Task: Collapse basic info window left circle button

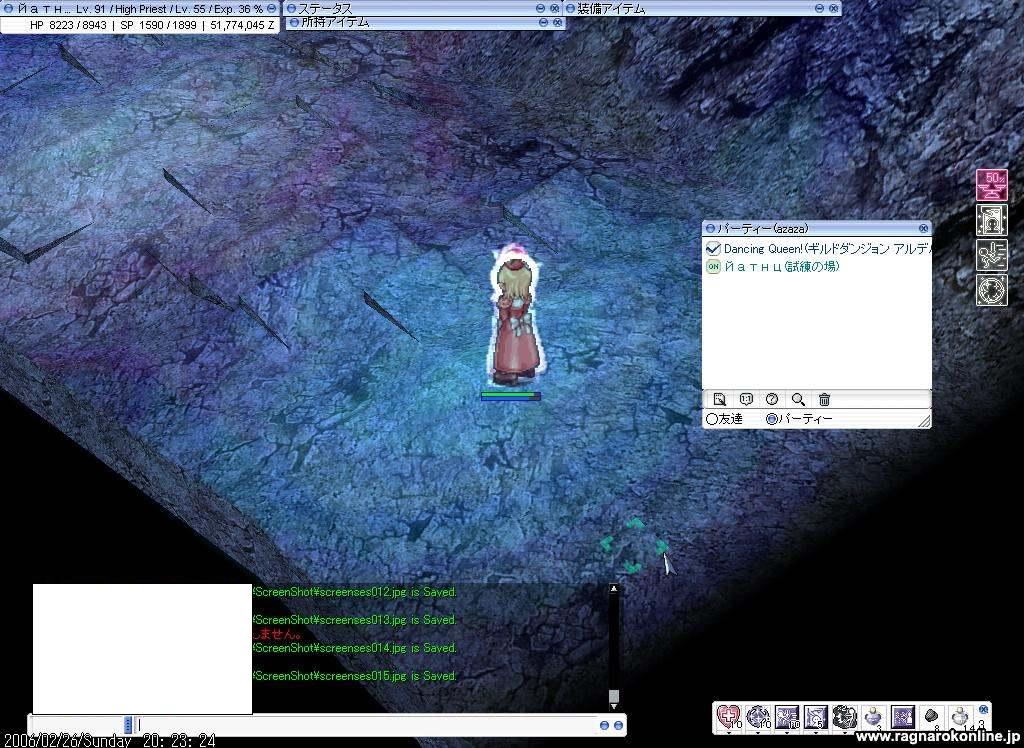Action: point(8,8)
